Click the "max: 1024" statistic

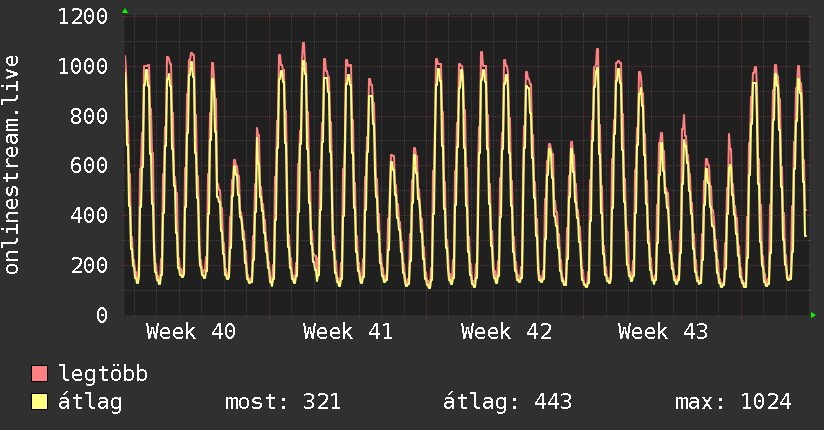[733, 402]
